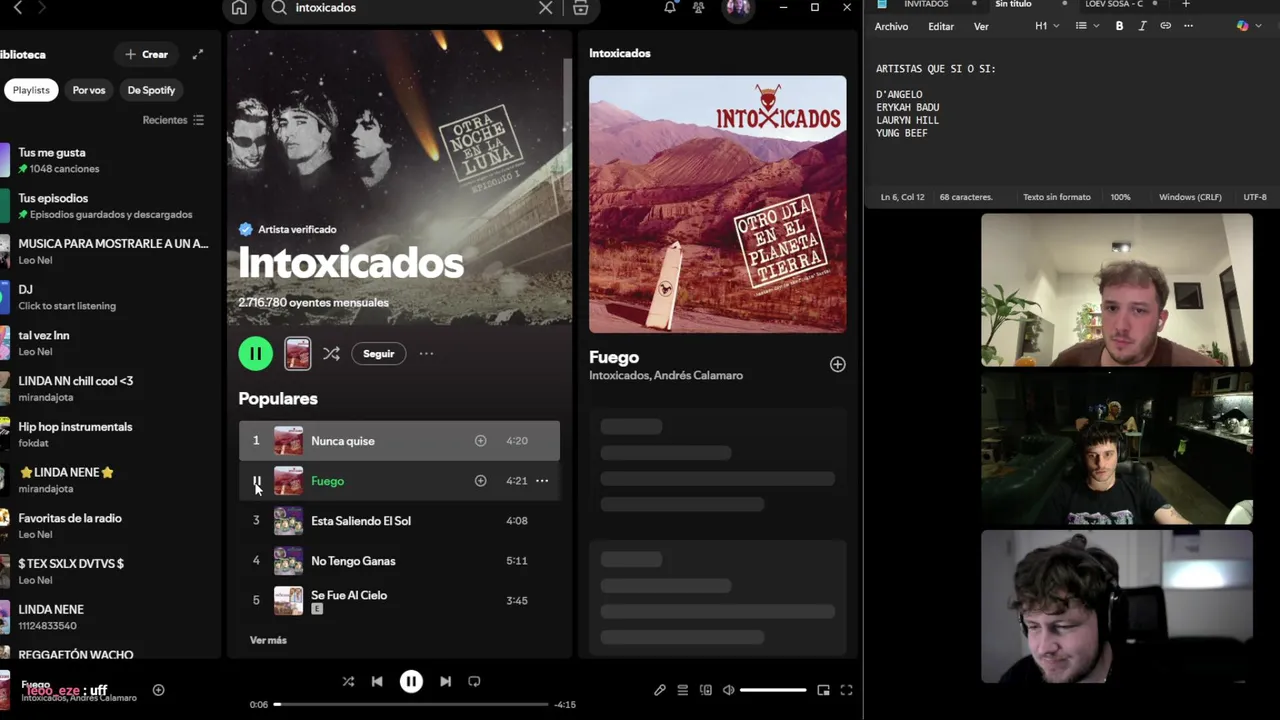Switch the library list view icon beside Recientes
Viewport: 1280px width, 720px height.
(x=198, y=120)
